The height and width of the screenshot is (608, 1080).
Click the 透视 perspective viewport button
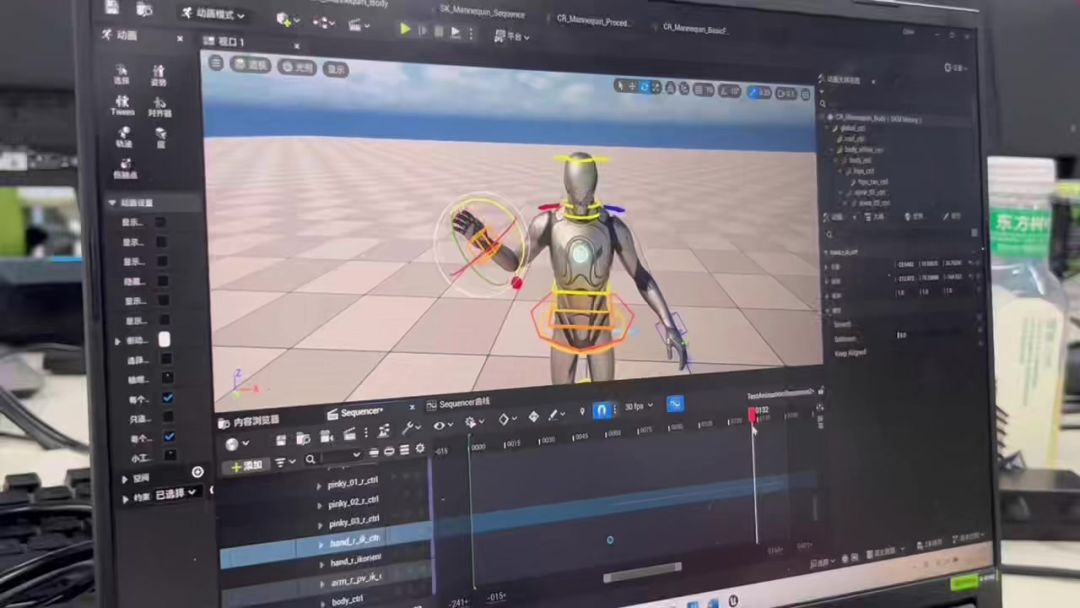pyautogui.click(x=253, y=65)
